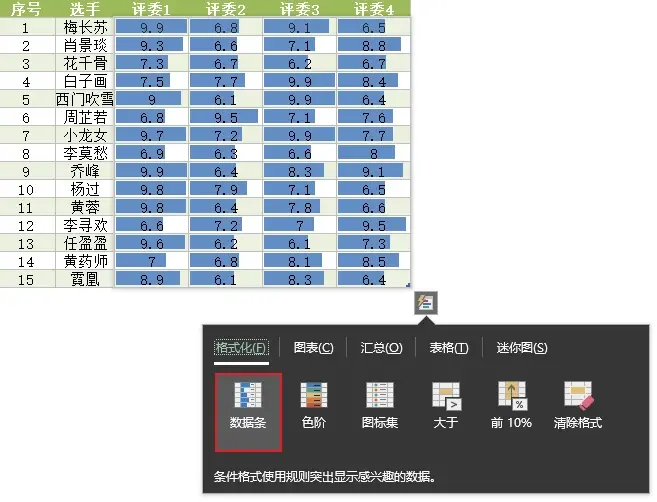Select 霓凰's 评委1 score 8.9
This screenshot has width=657, height=502.
151,279
